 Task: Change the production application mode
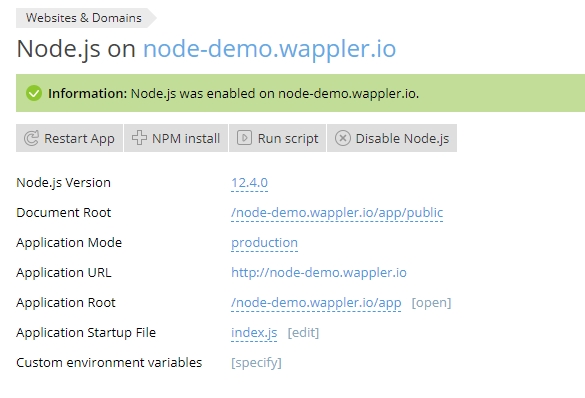click(264, 243)
